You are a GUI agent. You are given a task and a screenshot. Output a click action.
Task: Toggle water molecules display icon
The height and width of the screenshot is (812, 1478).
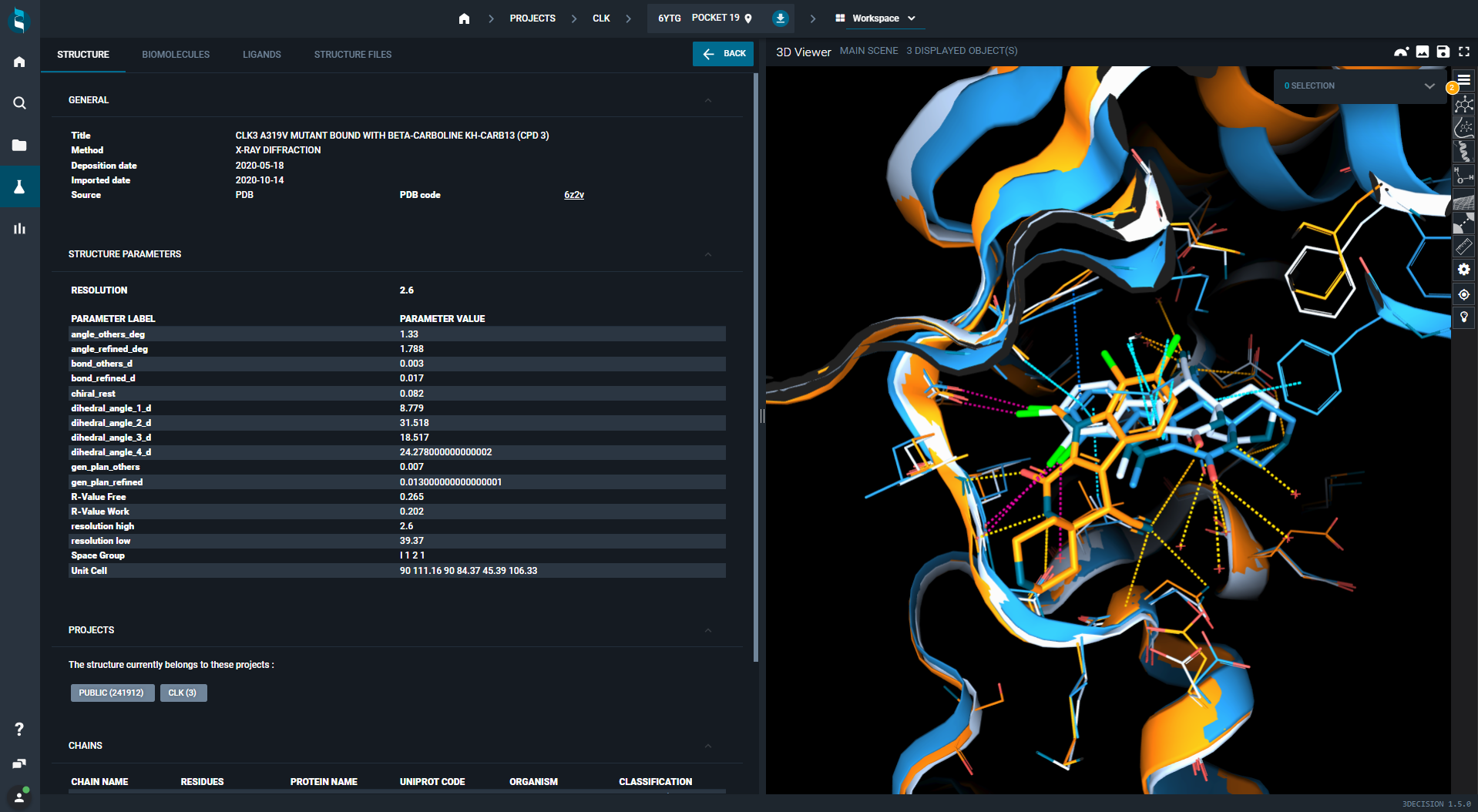[1464, 176]
